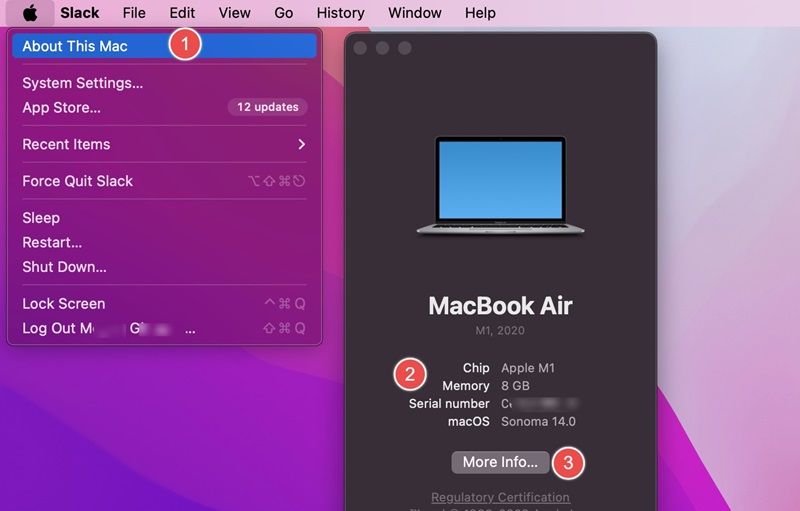The height and width of the screenshot is (511, 800).
Task: Select Sleep from the Apple menu
Action: (x=164, y=218)
